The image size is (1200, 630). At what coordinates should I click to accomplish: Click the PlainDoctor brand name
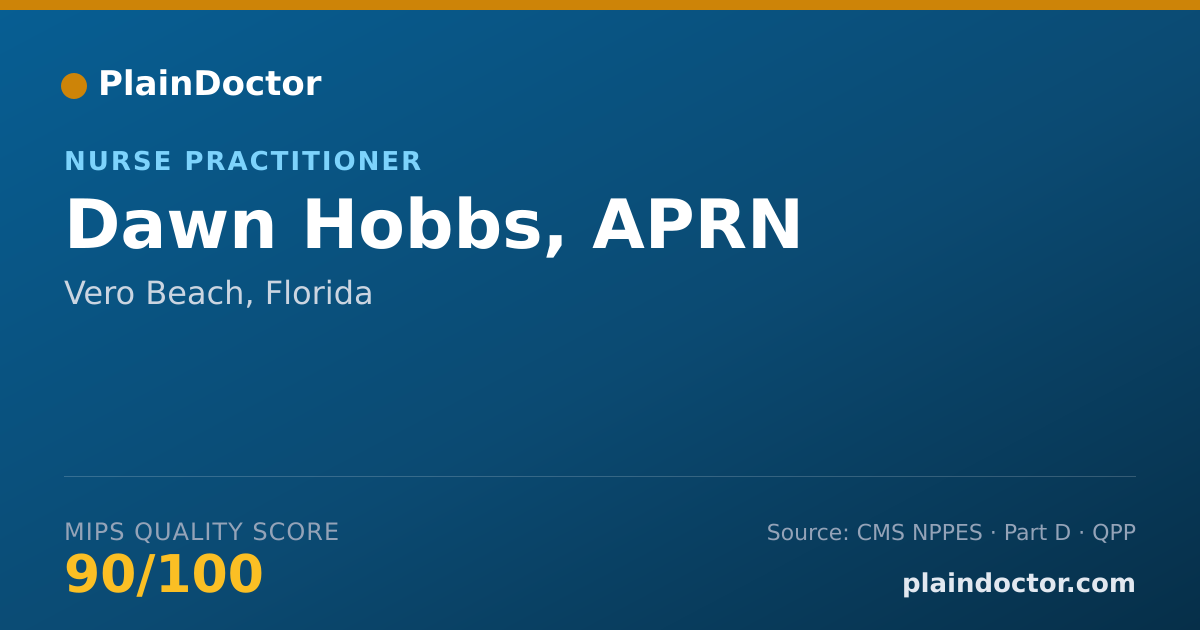[210, 84]
